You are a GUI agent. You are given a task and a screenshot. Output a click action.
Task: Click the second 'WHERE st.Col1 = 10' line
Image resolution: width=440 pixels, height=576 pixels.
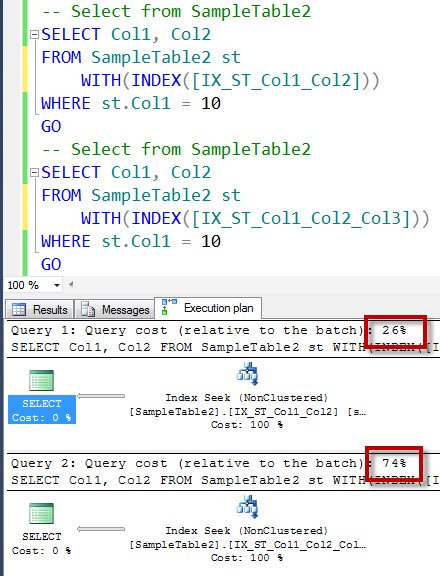tap(131, 241)
